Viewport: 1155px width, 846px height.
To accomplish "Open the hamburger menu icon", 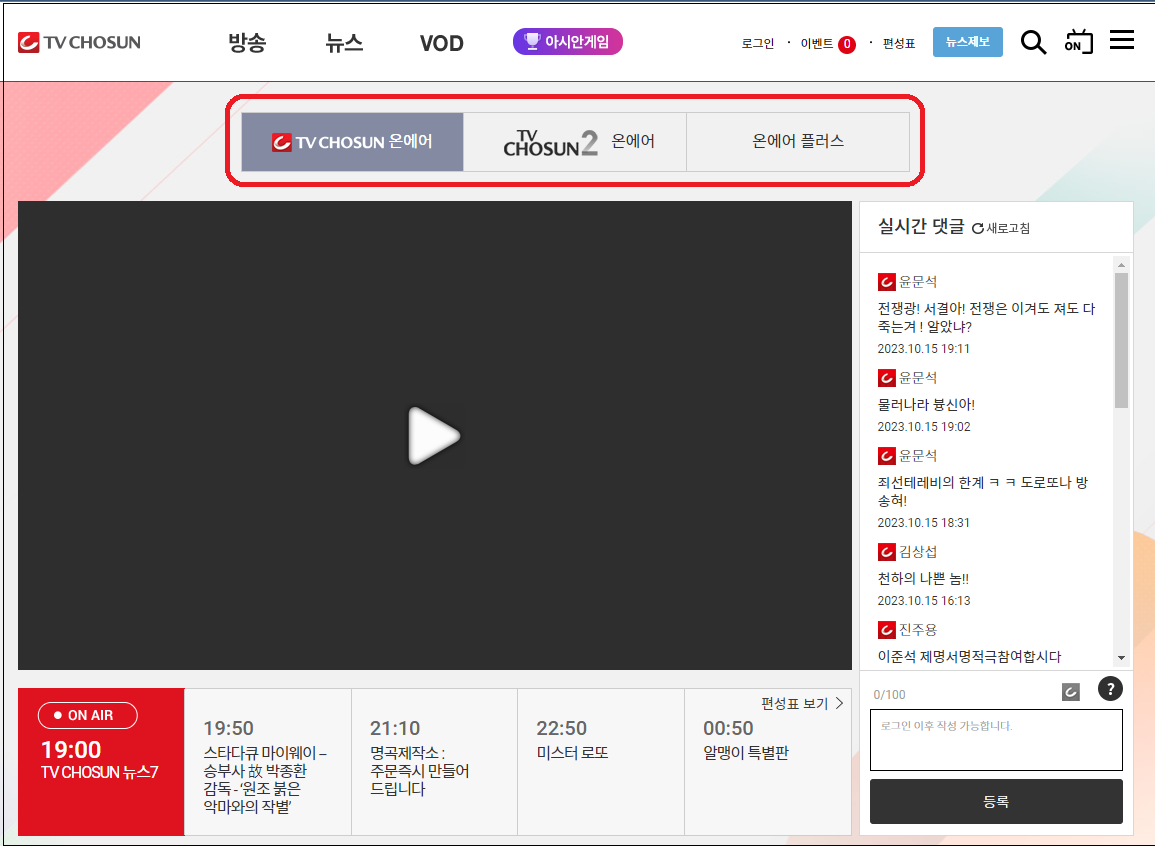I will pos(1122,40).
